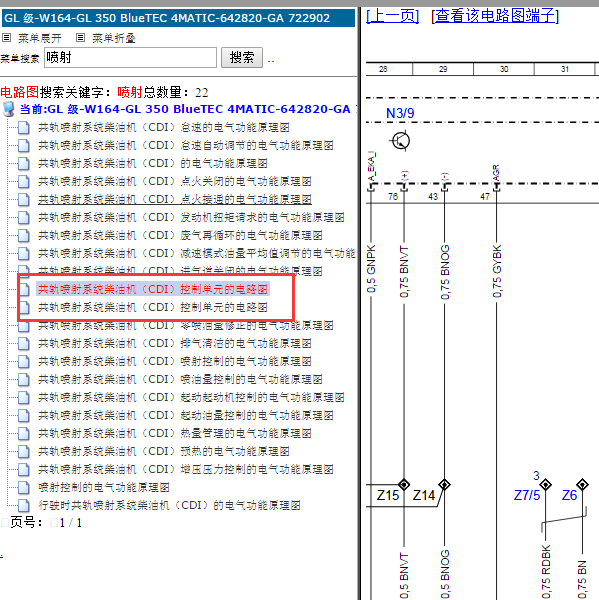Click column number 28 in diagram ruler
The height and width of the screenshot is (600, 599).
pyautogui.click(x=383, y=69)
